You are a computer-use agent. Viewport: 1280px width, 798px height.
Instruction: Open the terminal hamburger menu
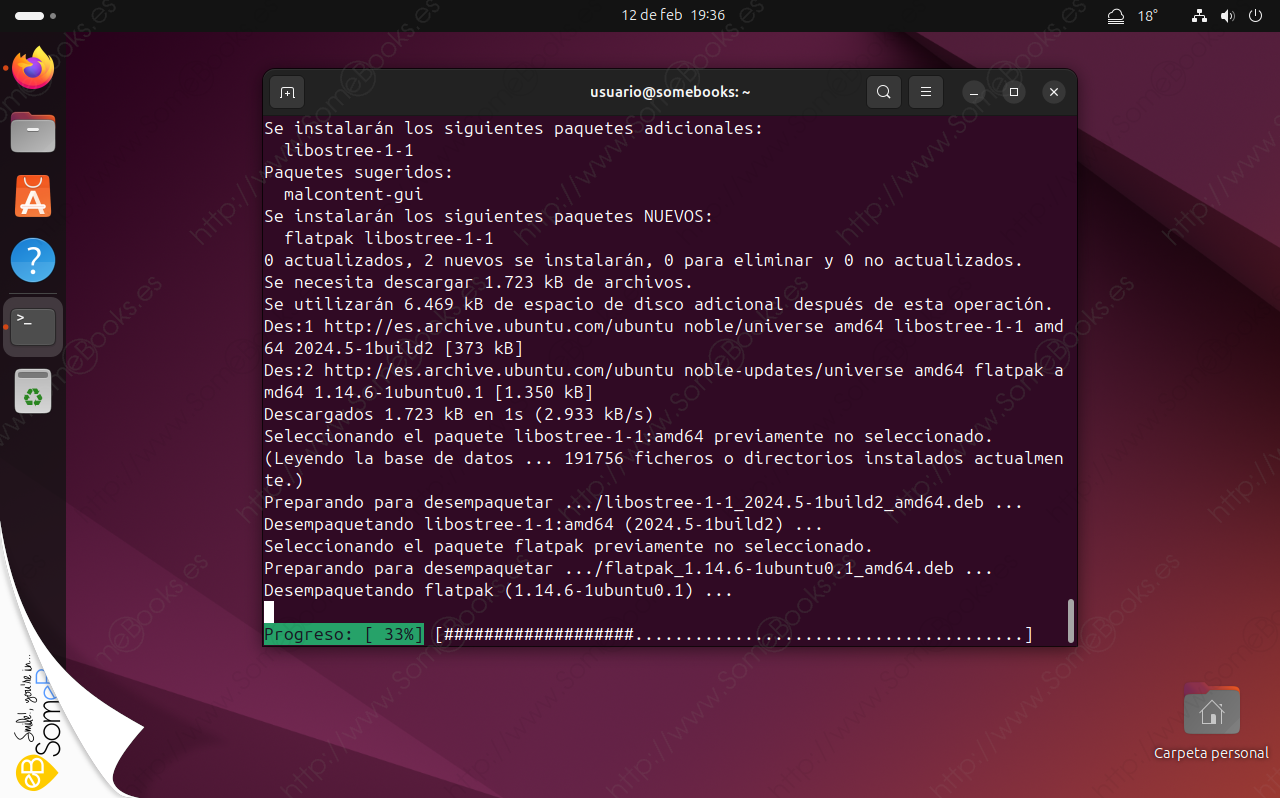(925, 92)
